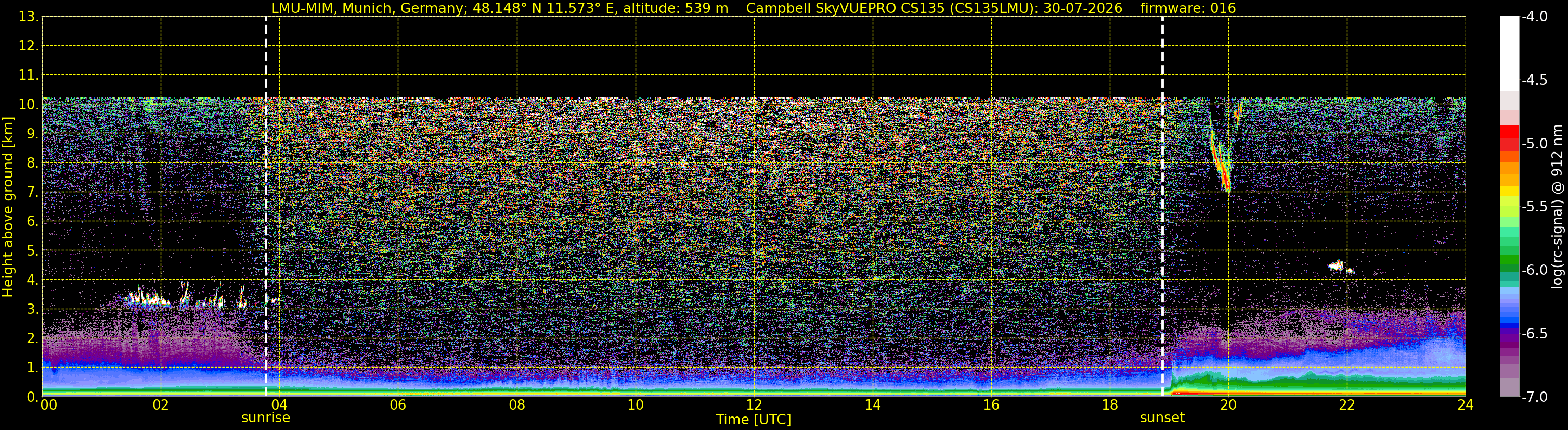Click the '02' time axis tick label
Image resolution: width=1568 pixels, height=430 pixels.
coord(161,405)
